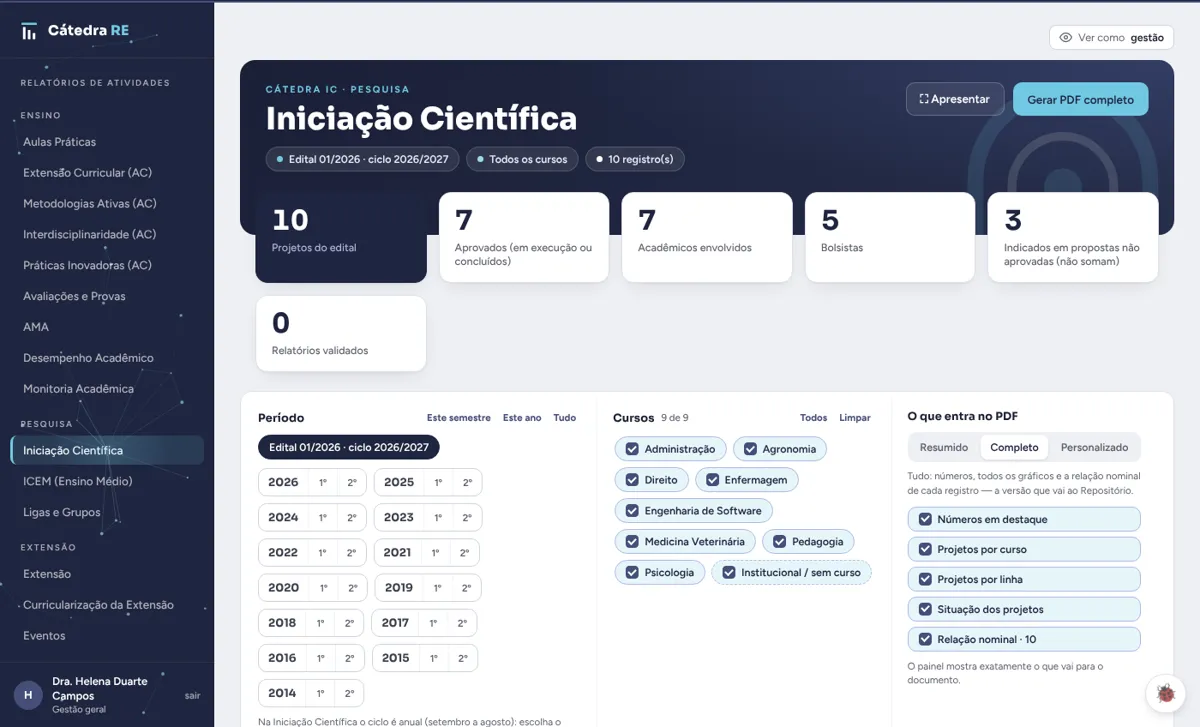
Task: Open Aulas Práticas in sidebar
Action: click(x=107, y=142)
